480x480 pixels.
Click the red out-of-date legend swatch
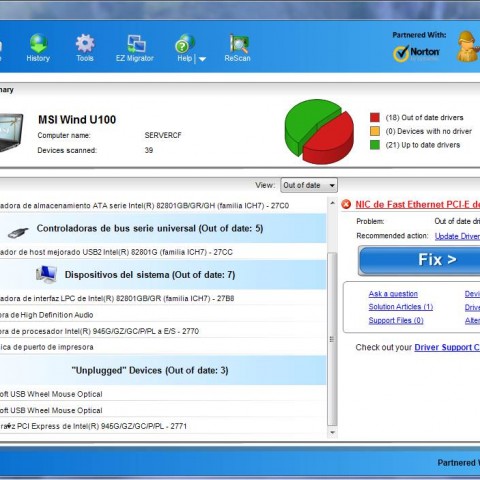click(375, 117)
